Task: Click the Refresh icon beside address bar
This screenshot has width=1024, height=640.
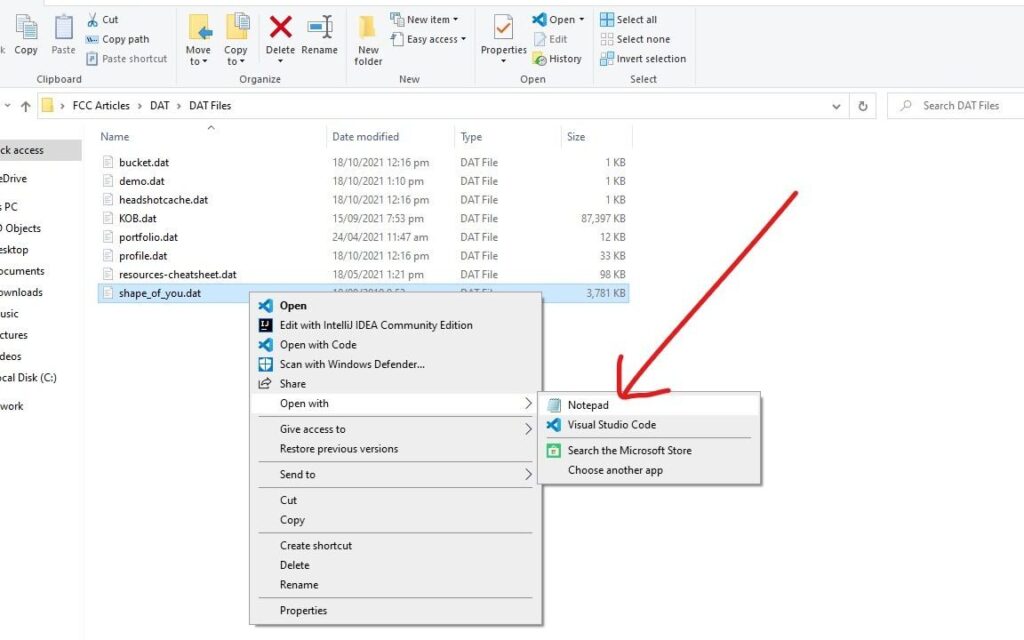Action: point(862,106)
